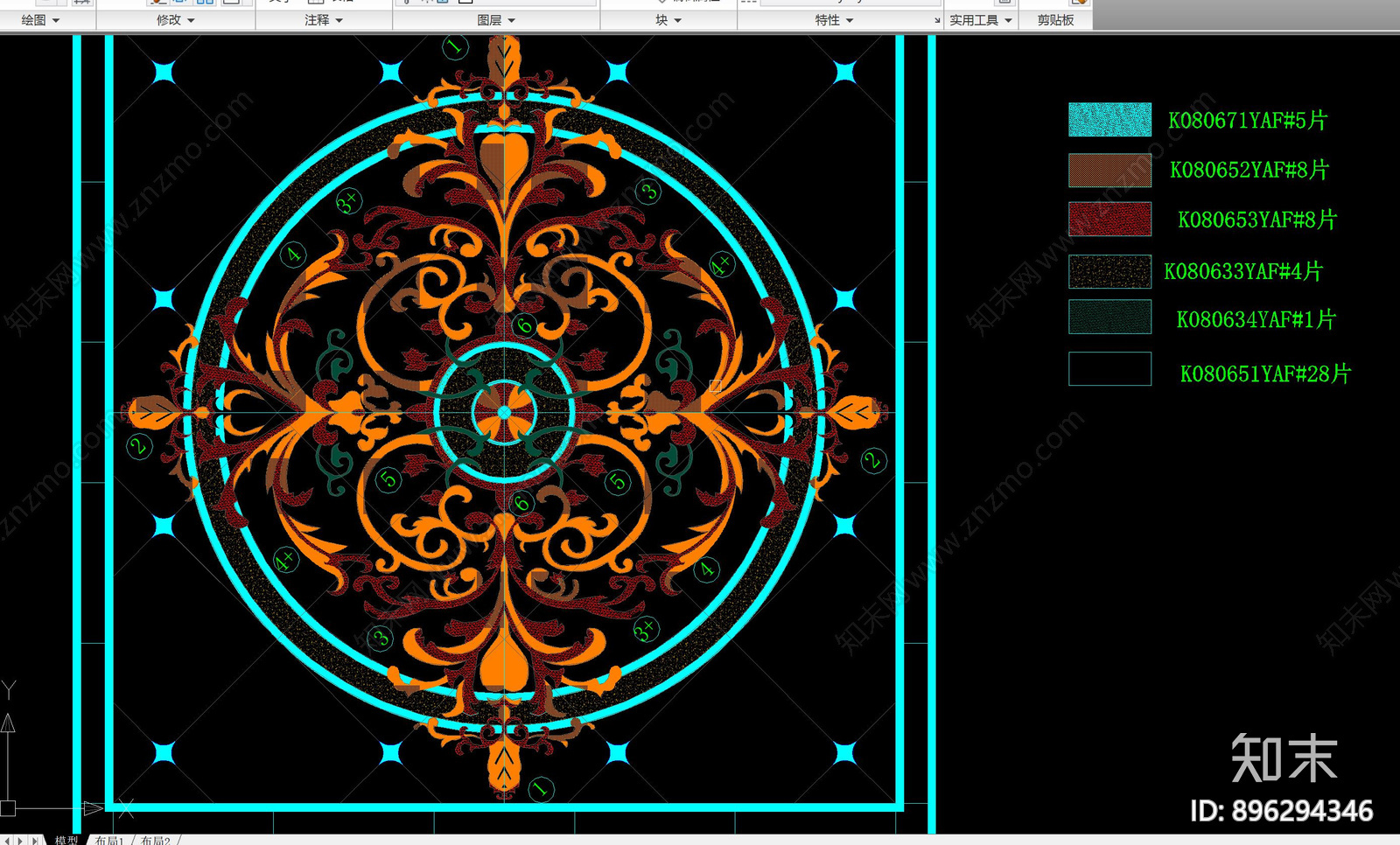This screenshot has height=845, width=1400.
Task: Expand the 图层 (Layers) panel
Action: pyautogui.click(x=496, y=20)
